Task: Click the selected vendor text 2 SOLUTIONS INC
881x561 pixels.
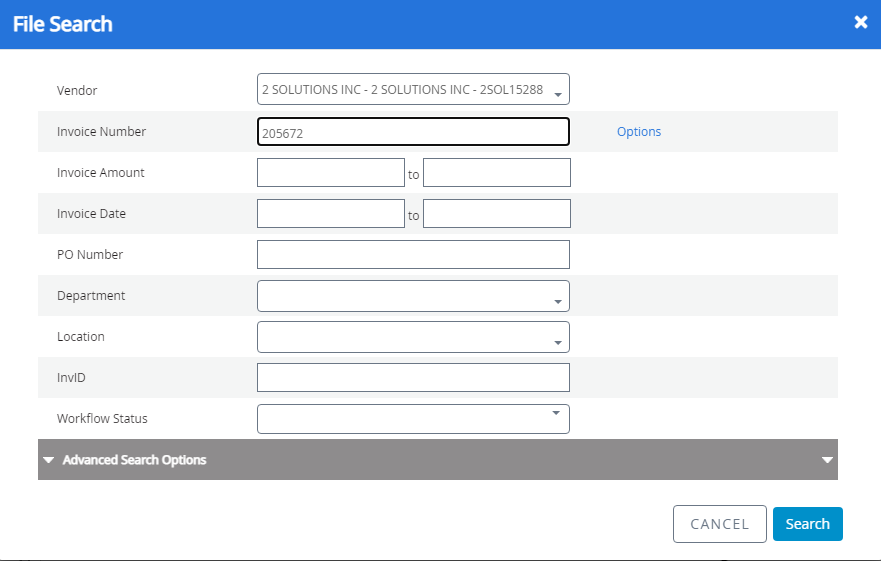Action: coord(402,90)
